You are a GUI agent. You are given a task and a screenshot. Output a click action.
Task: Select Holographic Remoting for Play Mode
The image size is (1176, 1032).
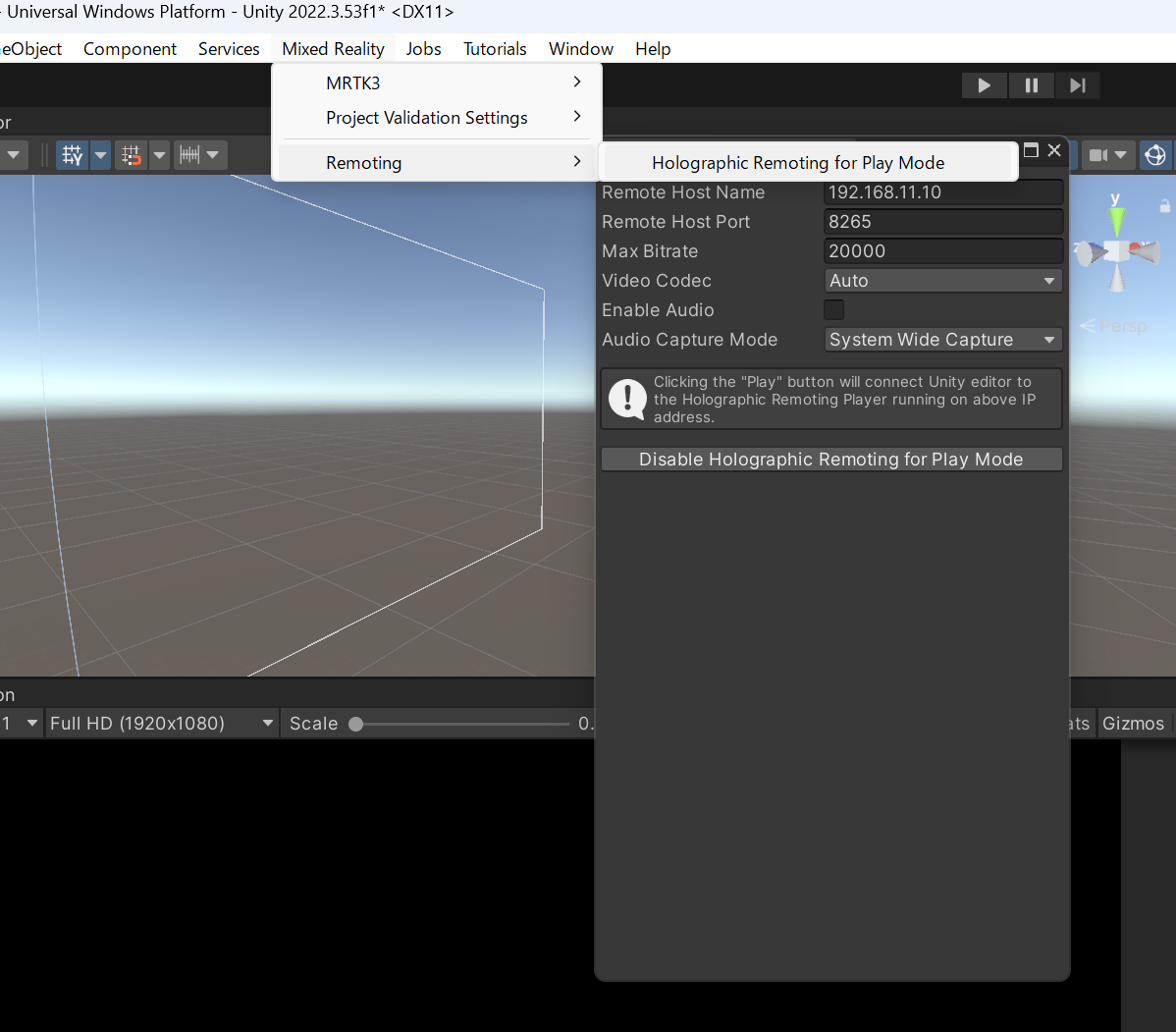798,163
